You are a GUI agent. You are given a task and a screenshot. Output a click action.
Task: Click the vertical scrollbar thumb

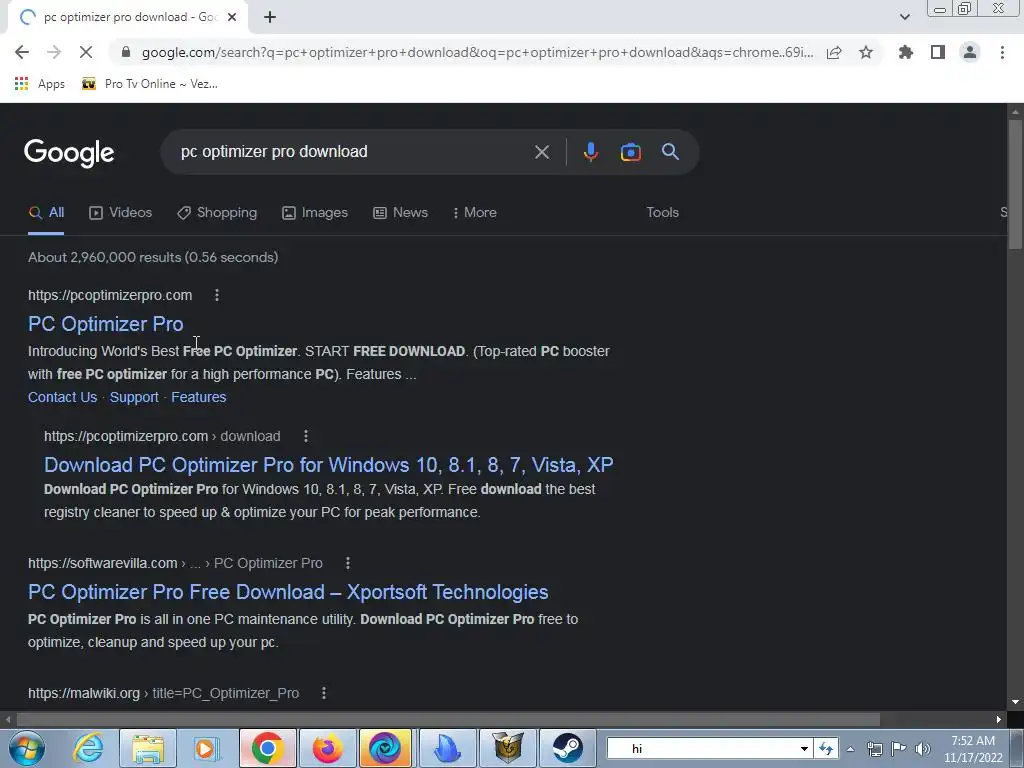pyautogui.click(x=1015, y=184)
